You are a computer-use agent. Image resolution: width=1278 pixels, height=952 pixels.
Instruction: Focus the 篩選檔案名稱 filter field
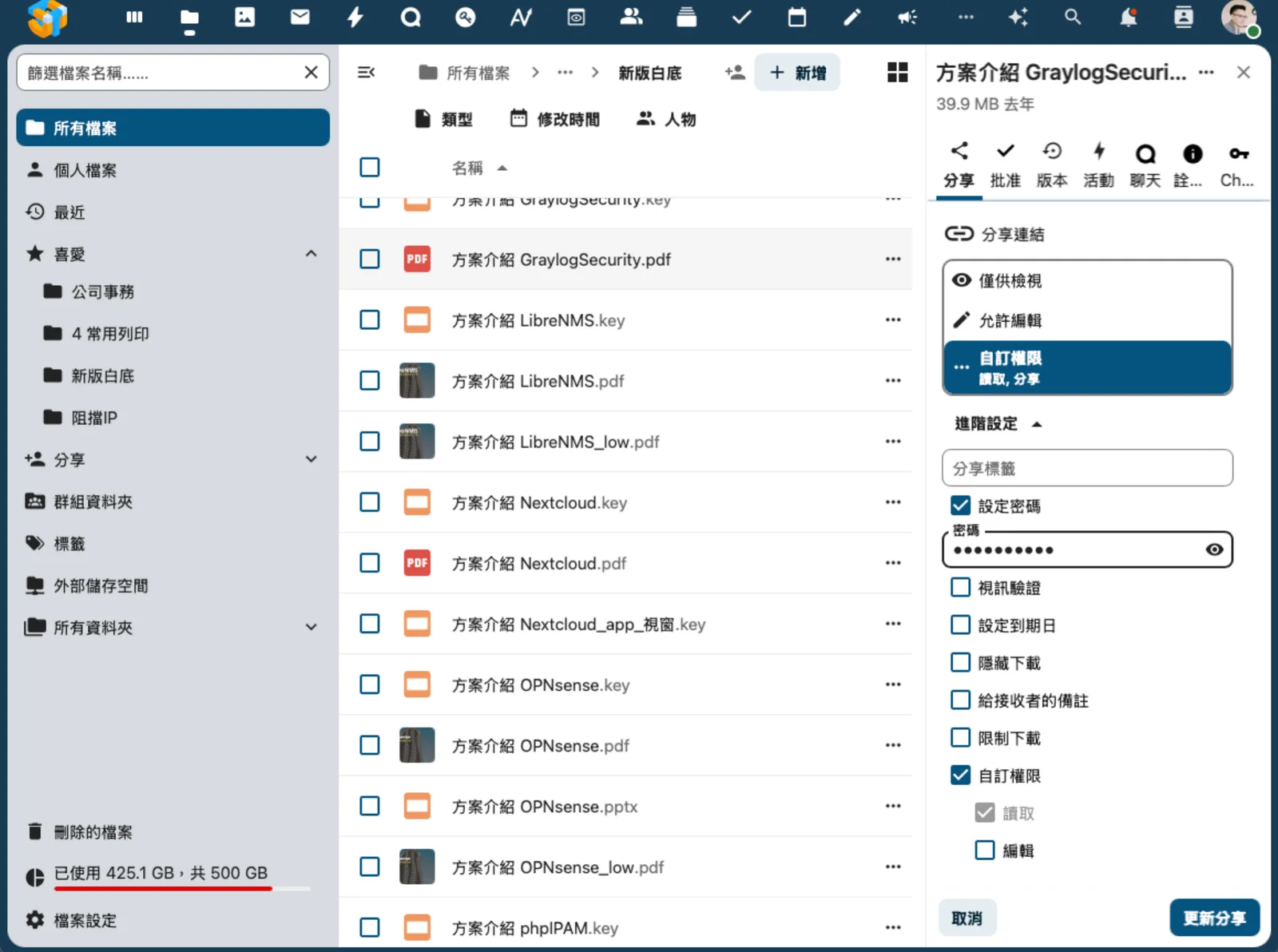click(x=173, y=73)
